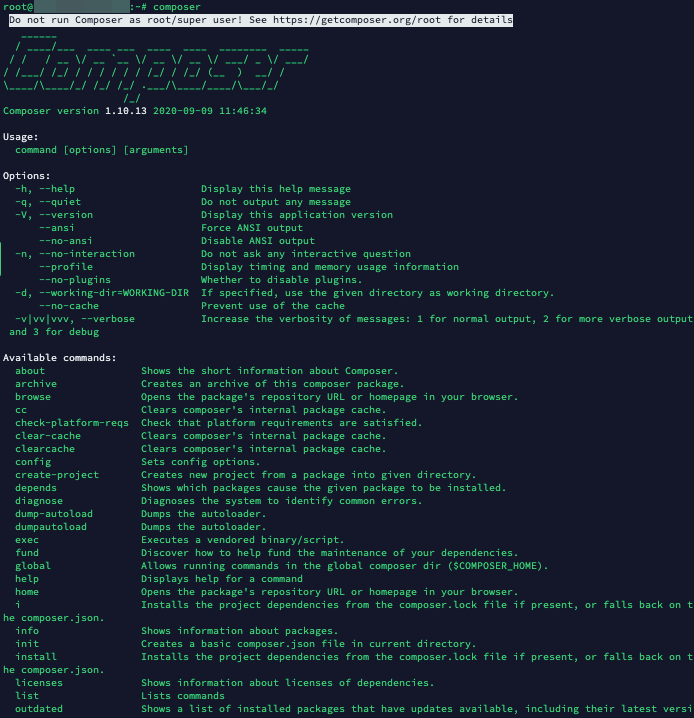This screenshot has width=694, height=718.
Task: Click the "dump-autoload" command name
Action: click(x=54, y=514)
